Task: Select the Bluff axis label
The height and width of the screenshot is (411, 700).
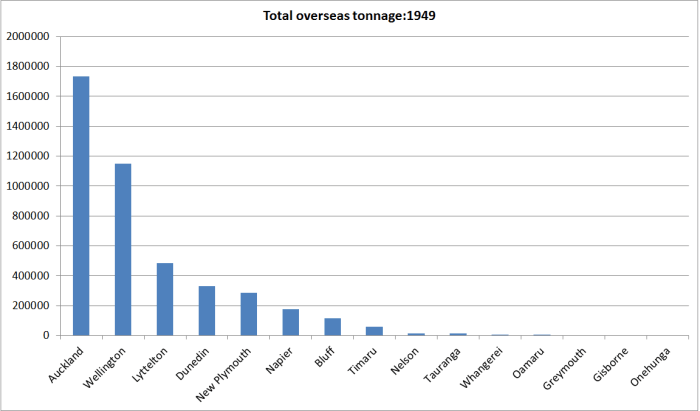Action: pyautogui.click(x=325, y=357)
